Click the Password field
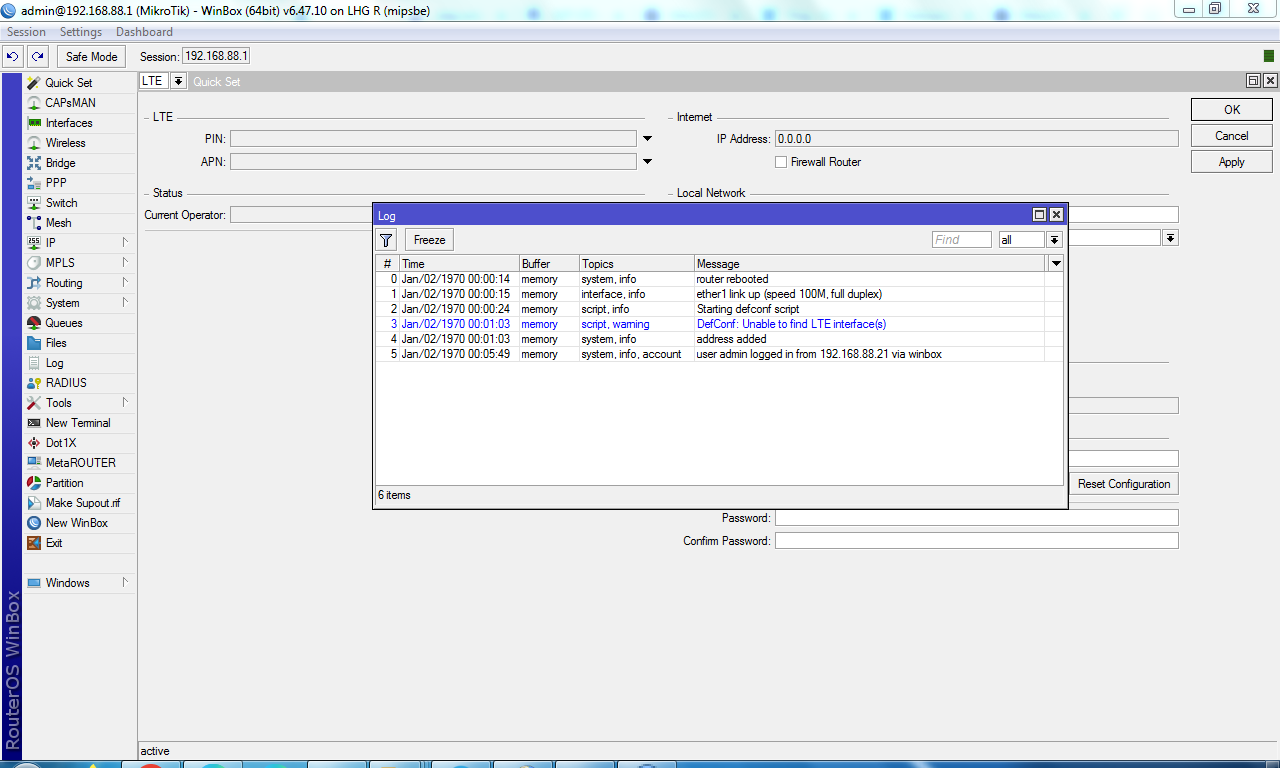Image resolution: width=1280 pixels, height=768 pixels. (977, 518)
